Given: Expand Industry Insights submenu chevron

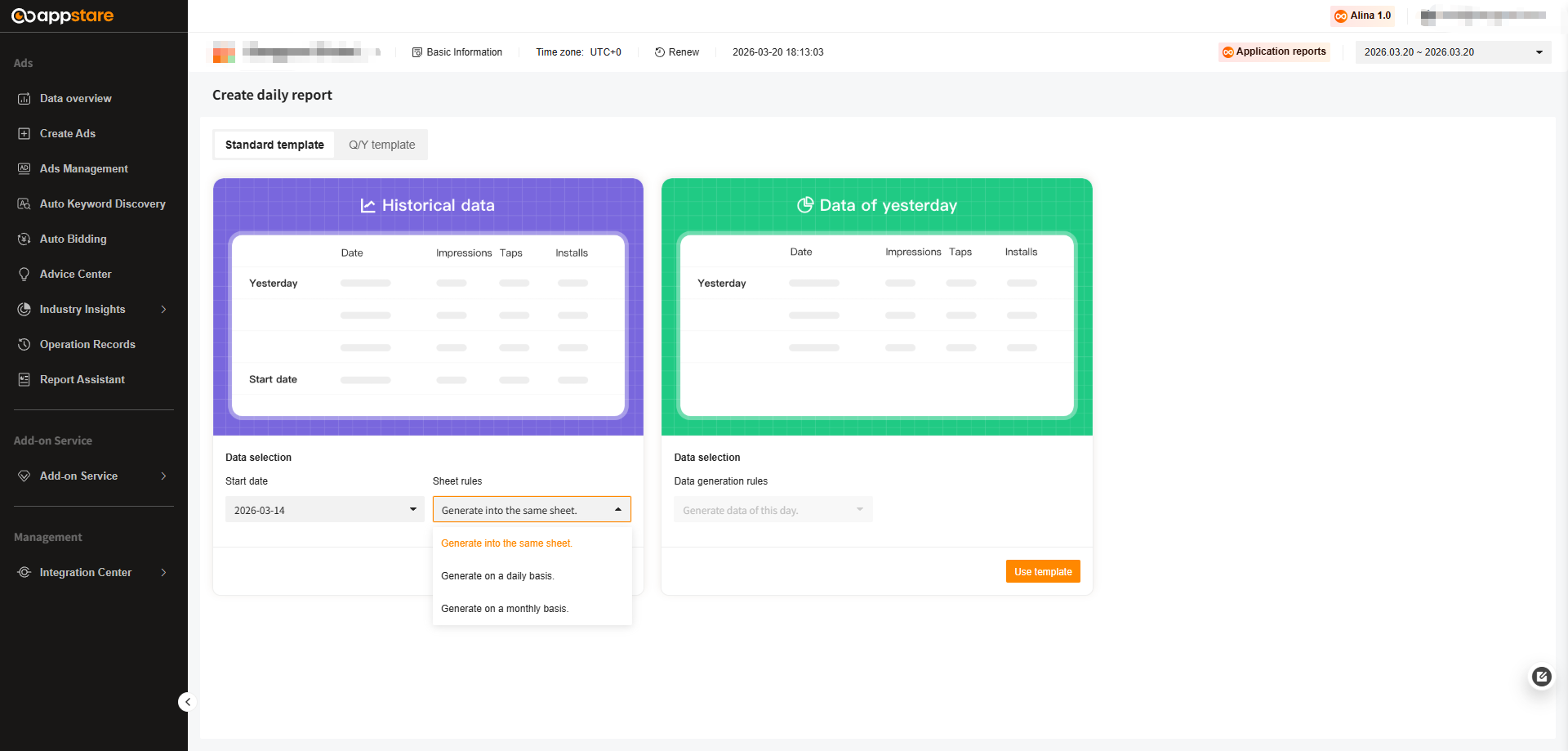Looking at the screenshot, I should pyautogui.click(x=163, y=309).
